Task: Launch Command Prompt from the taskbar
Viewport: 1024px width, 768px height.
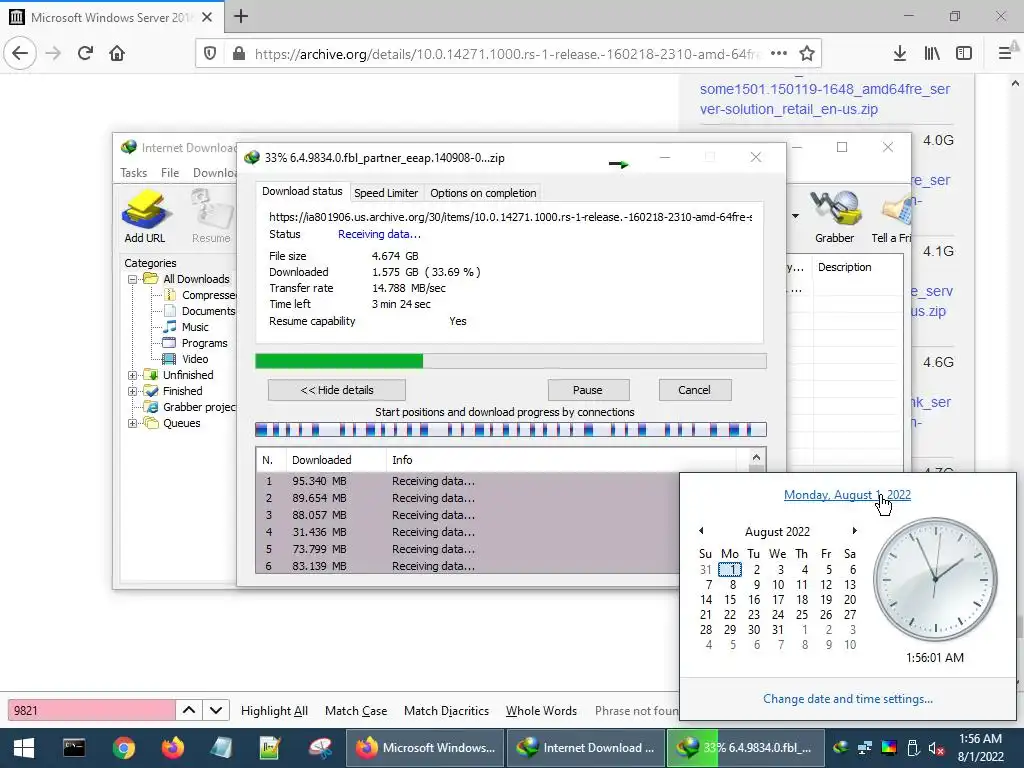Action: coord(74,748)
